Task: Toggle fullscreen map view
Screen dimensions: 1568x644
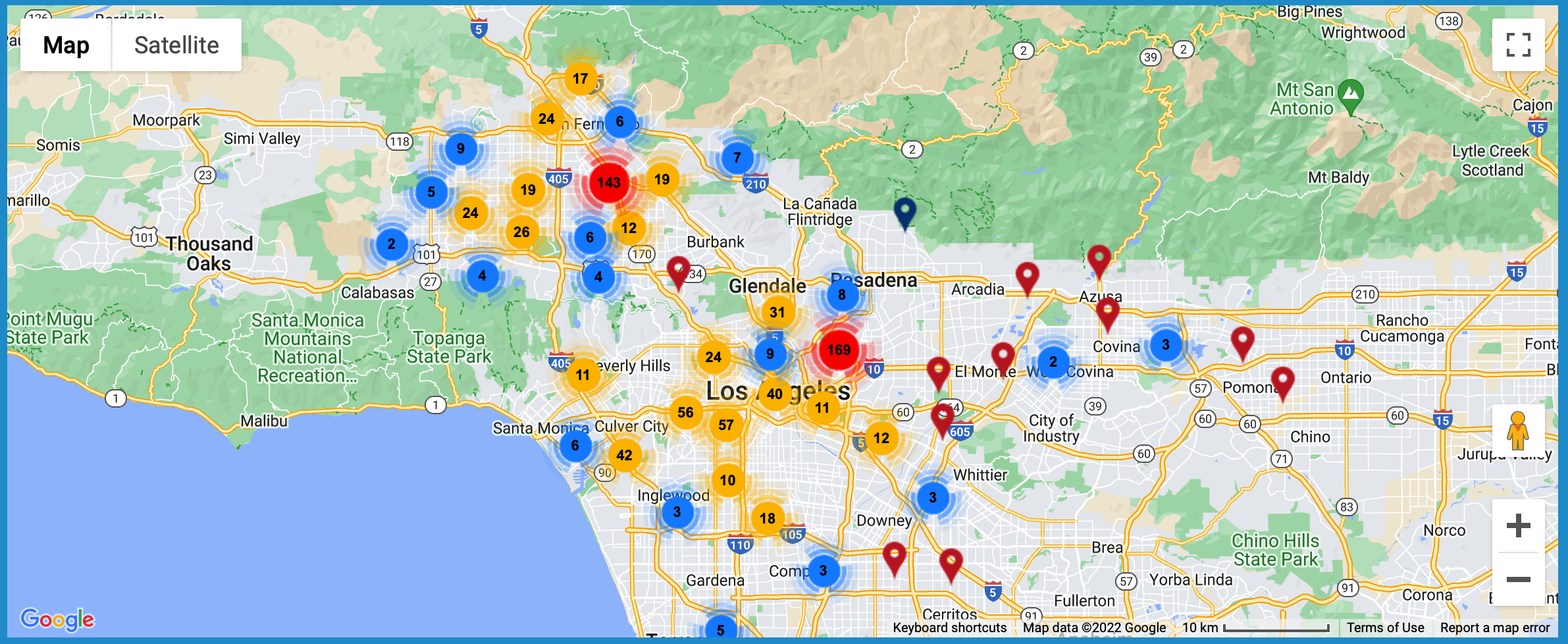Action: (x=1518, y=45)
